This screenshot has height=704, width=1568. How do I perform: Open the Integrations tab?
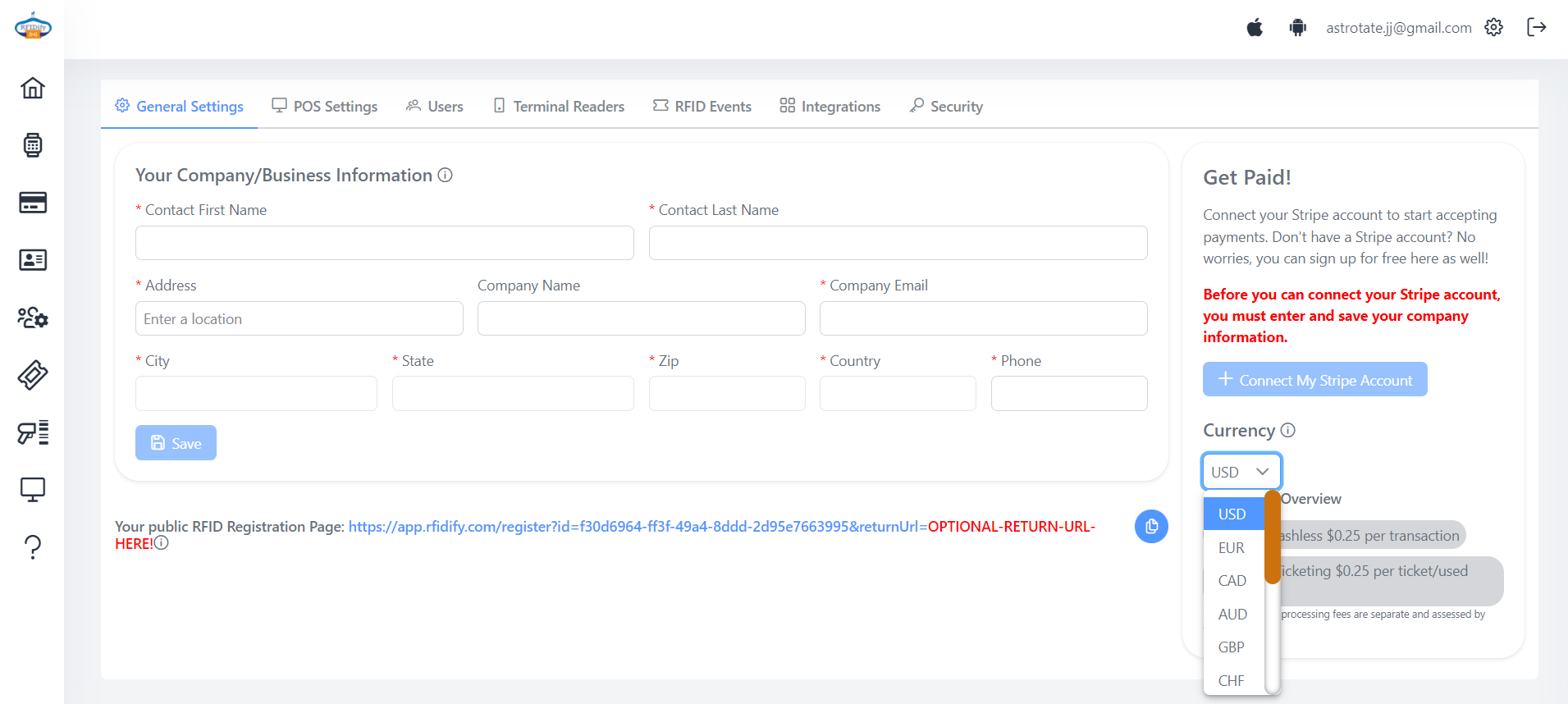[830, 106]
